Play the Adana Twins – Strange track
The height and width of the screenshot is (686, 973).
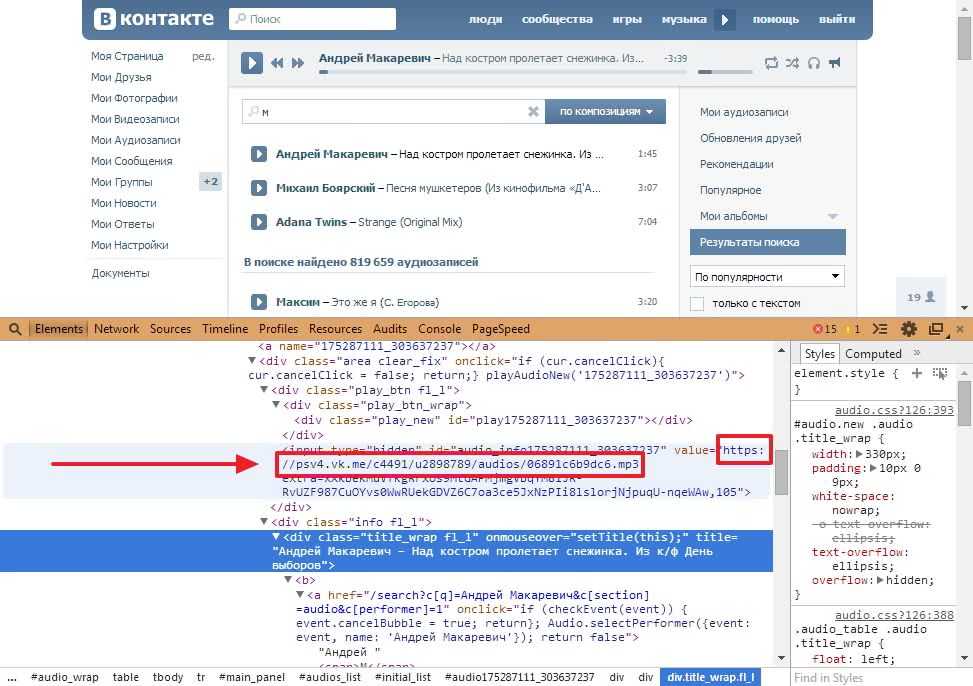coord(259,222)
